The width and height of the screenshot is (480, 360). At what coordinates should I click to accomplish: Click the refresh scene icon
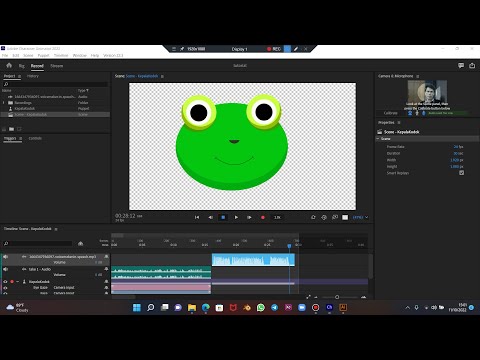313,217
